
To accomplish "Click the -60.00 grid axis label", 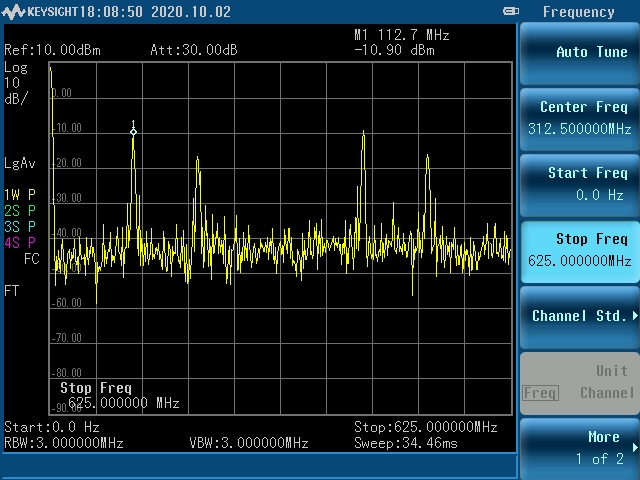I will coord(67,303).
